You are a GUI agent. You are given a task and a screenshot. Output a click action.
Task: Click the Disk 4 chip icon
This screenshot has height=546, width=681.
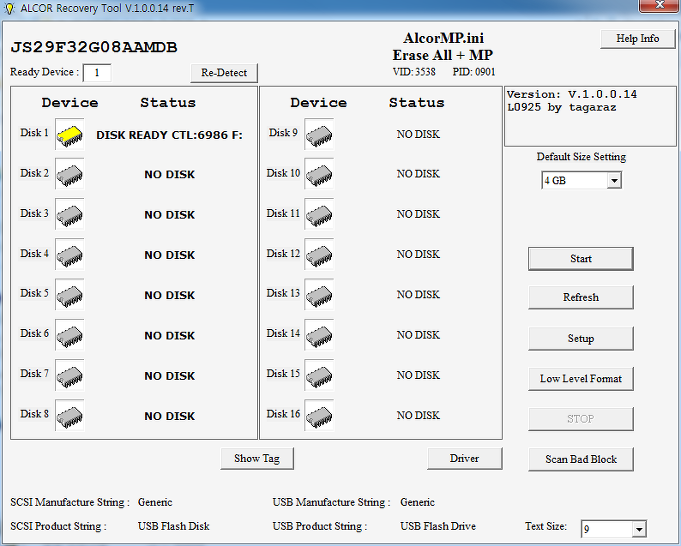pyautogui.click(x=70, y=255)
